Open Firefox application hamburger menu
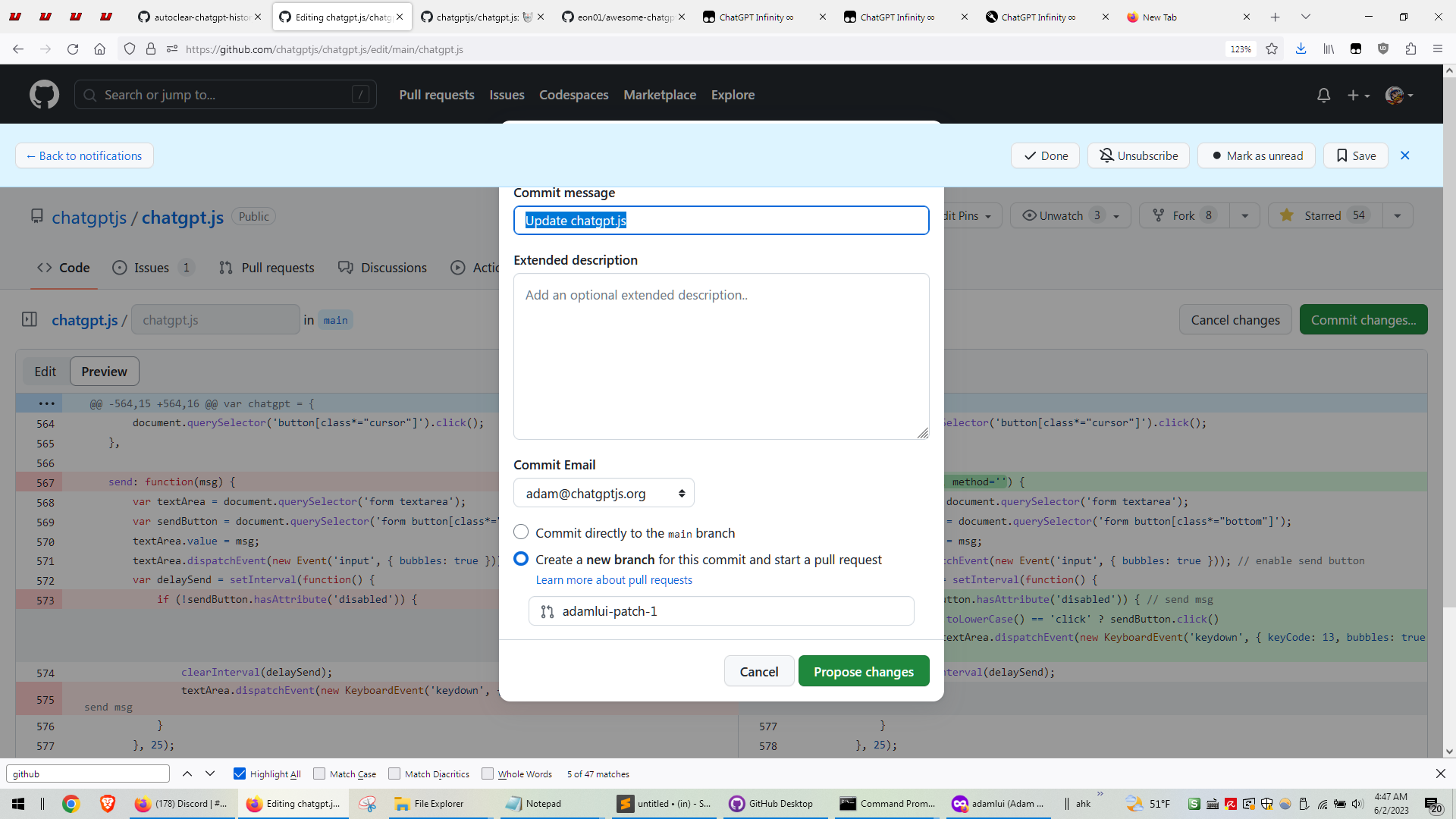The image size is (1456, 819). pyautogui.click(x=1438, y=49)
